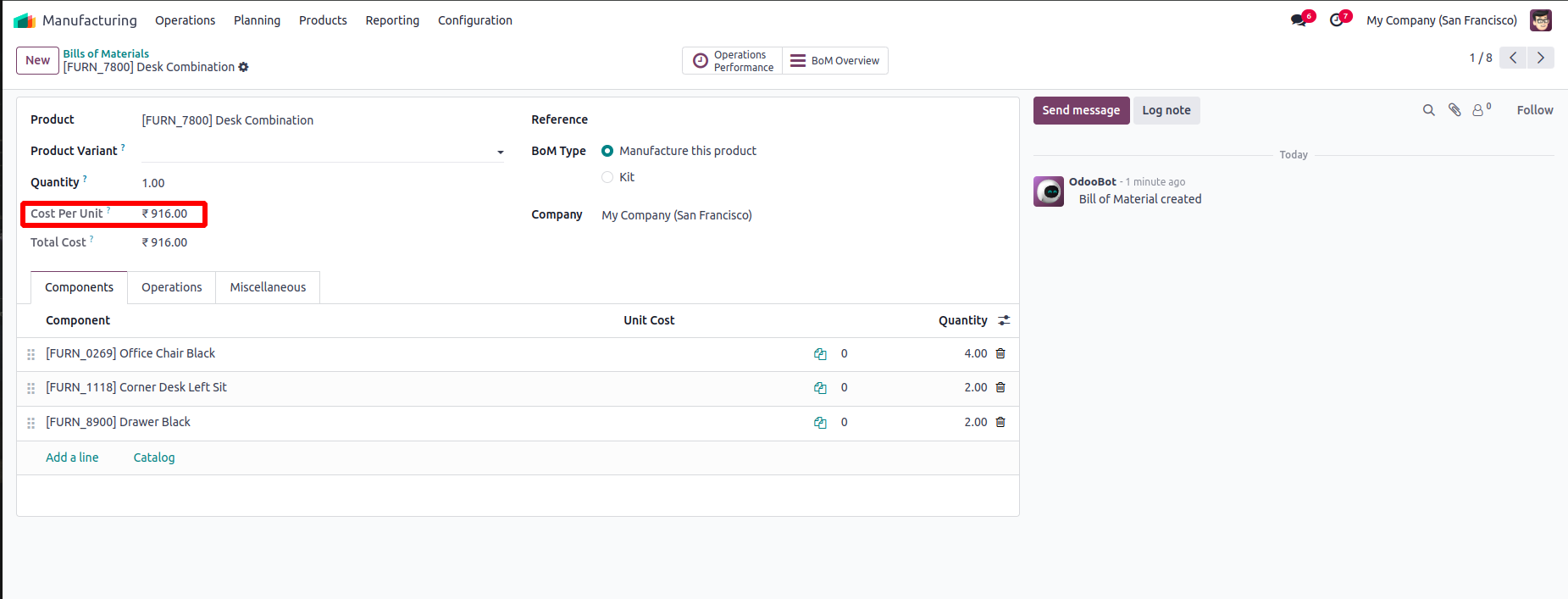
Task: Open the attachments paperclip icon
Action: click(x=1454, y=110)
